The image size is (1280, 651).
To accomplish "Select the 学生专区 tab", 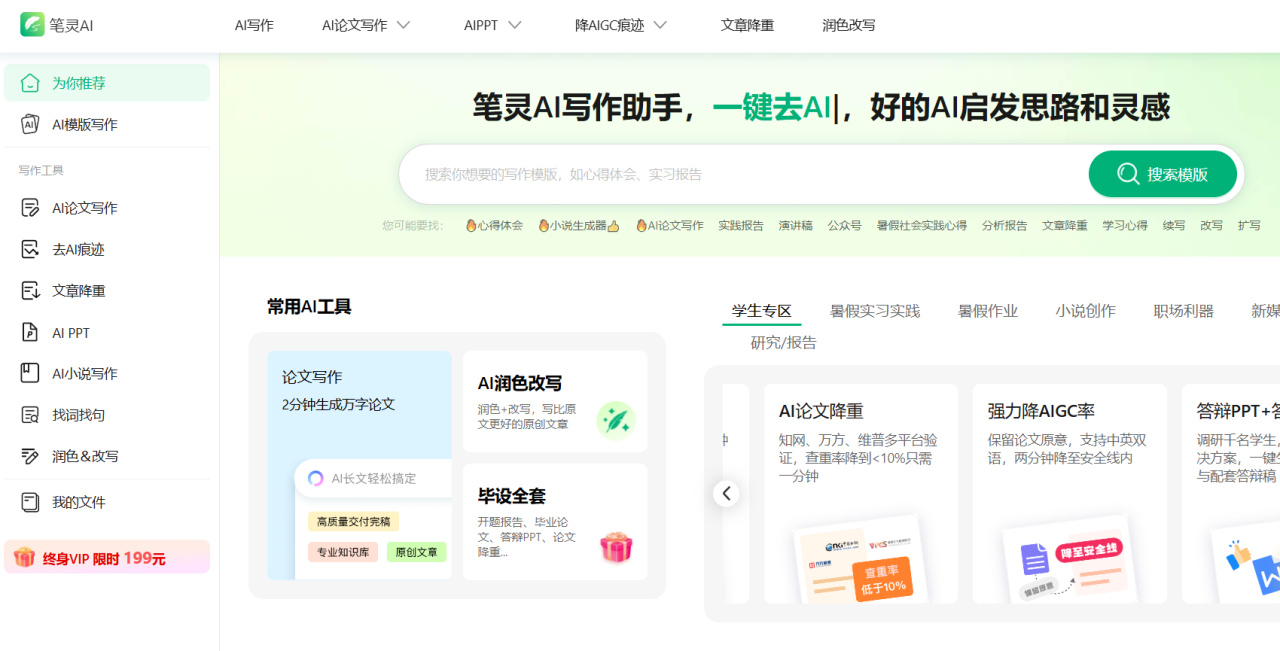I will (762, 311).
